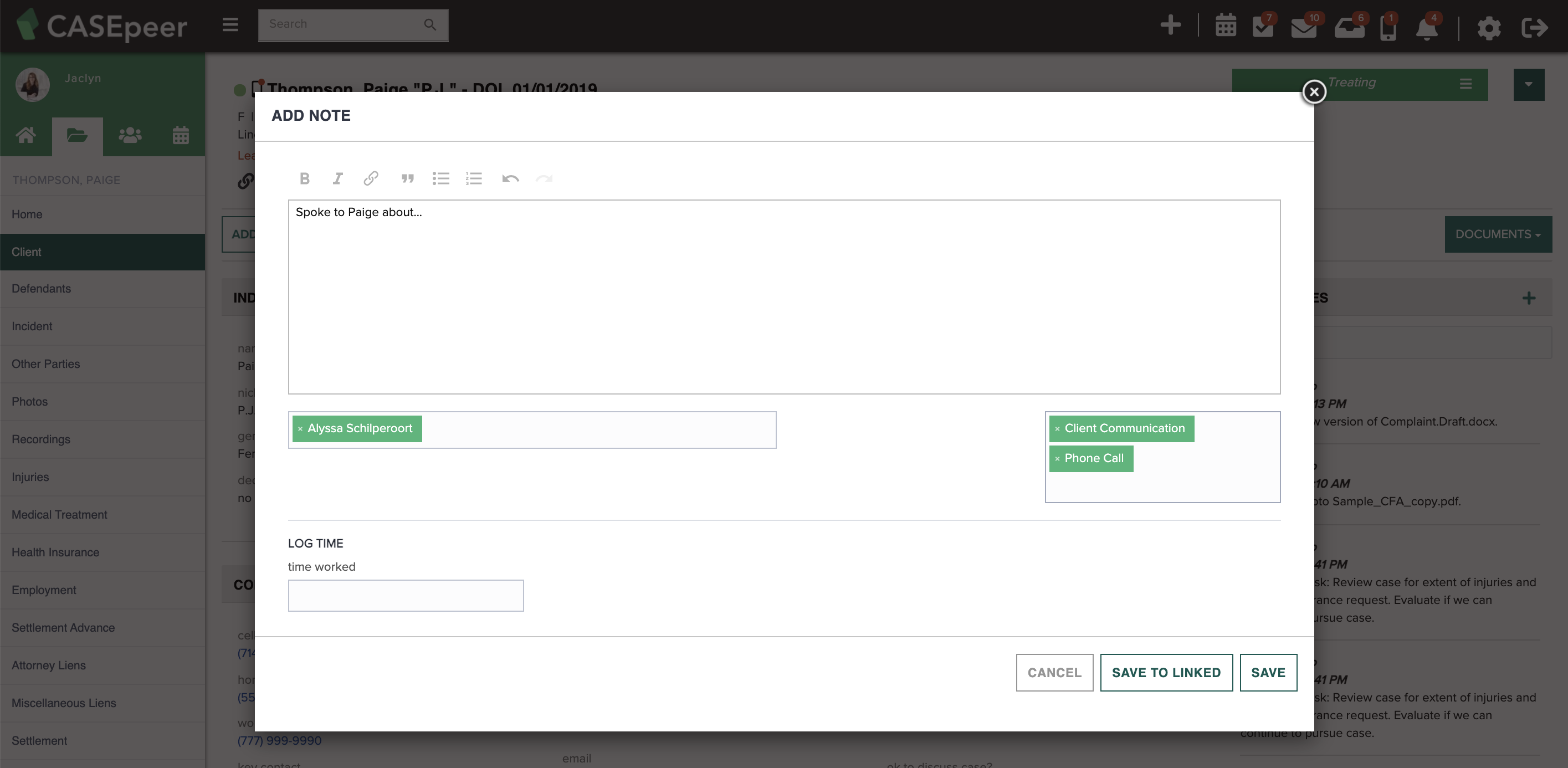Select Medical Treatment in the sidebar
Viewport: 1568px width, 768px height.
click(59, 514)
